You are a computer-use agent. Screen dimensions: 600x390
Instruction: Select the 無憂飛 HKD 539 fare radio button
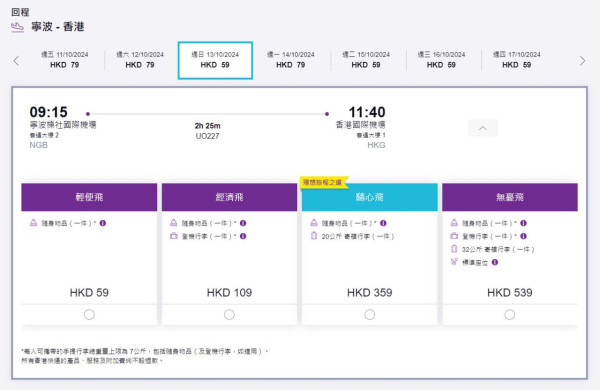[x=510, y=315]
